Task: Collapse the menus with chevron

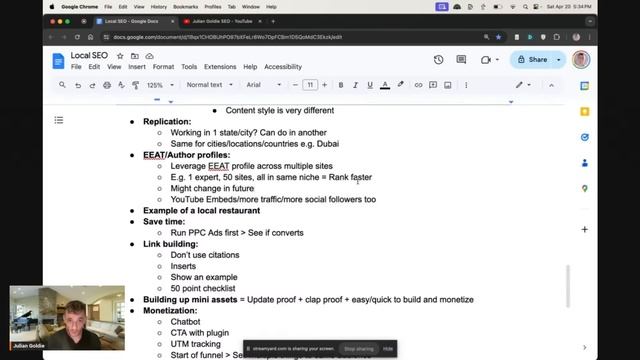Action: pos(551,85)
